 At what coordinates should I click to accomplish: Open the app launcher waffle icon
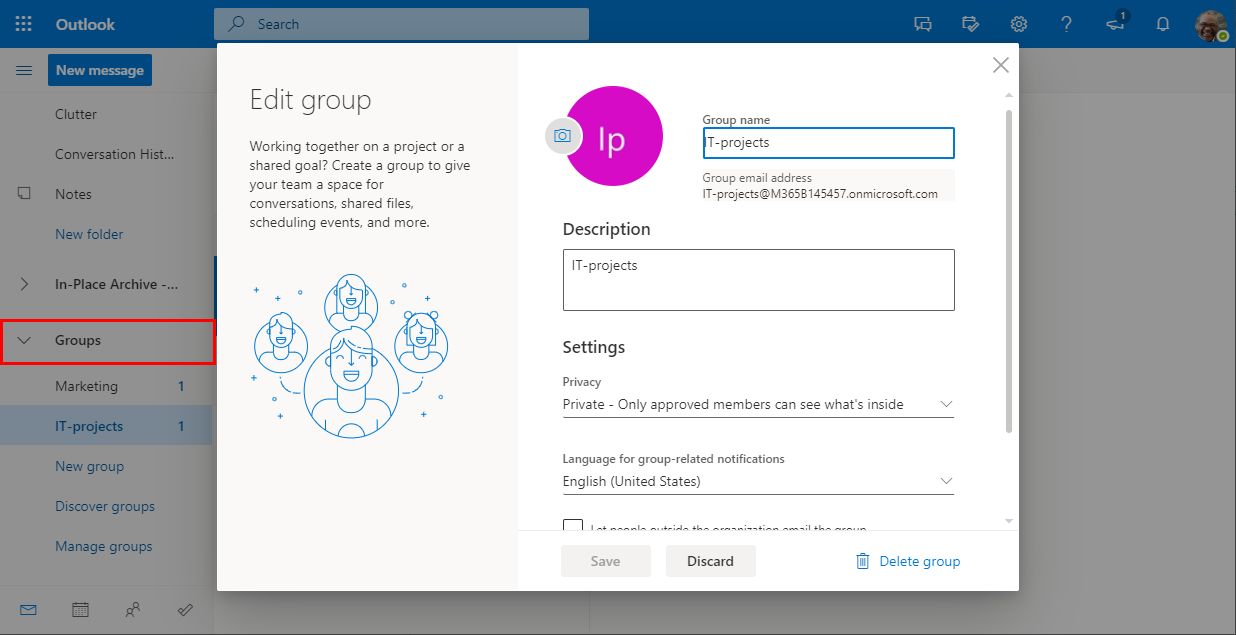click(24, 24)
